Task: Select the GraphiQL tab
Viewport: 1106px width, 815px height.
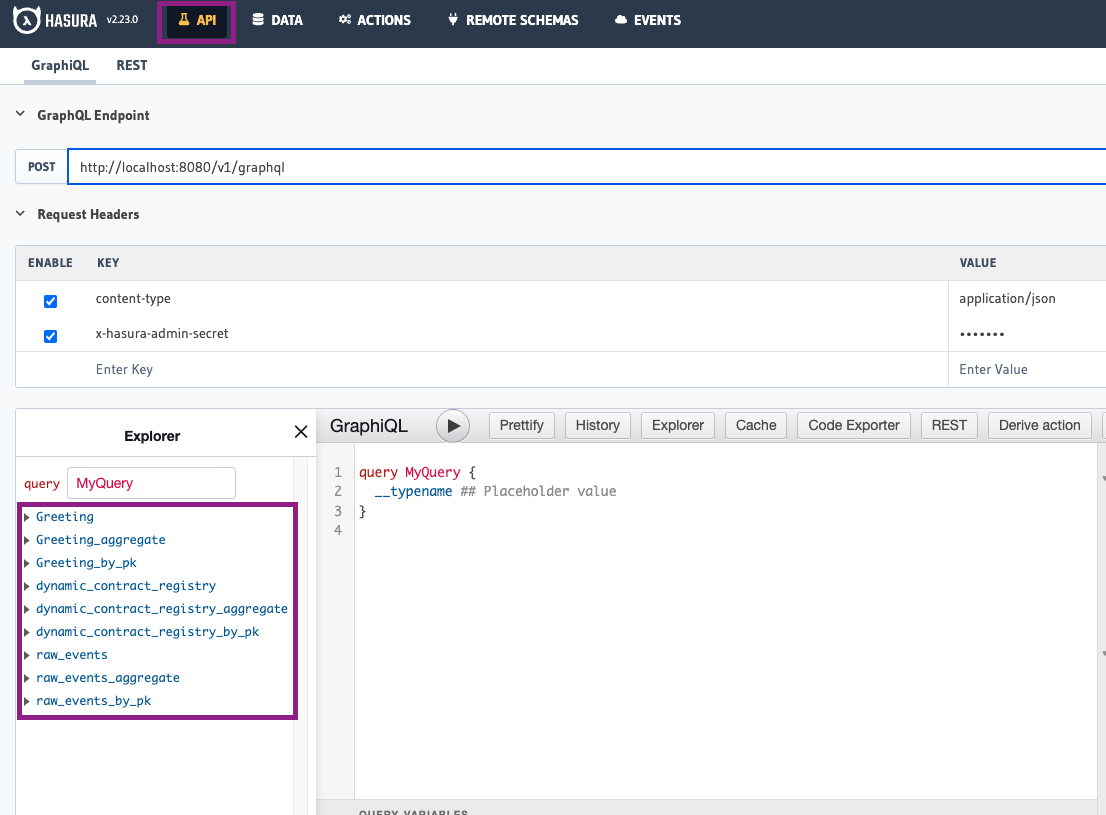Action: point(60,65)
